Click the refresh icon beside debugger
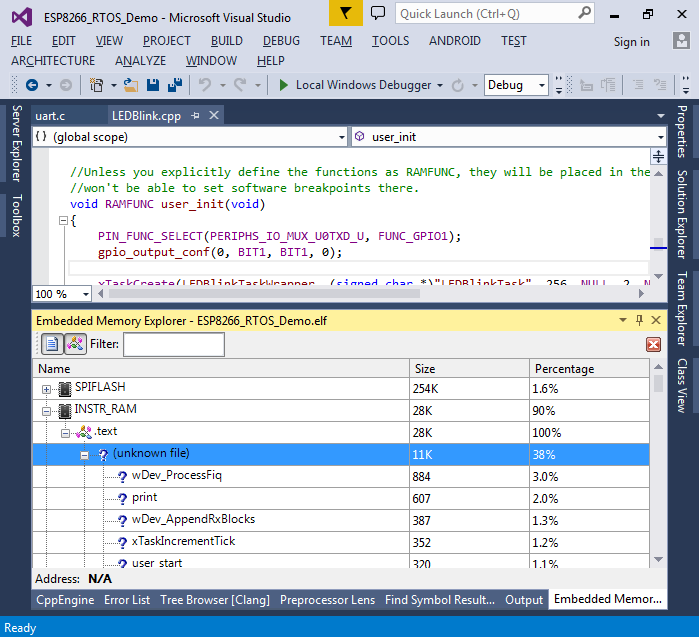699x637 pixels. coord(457,85)
